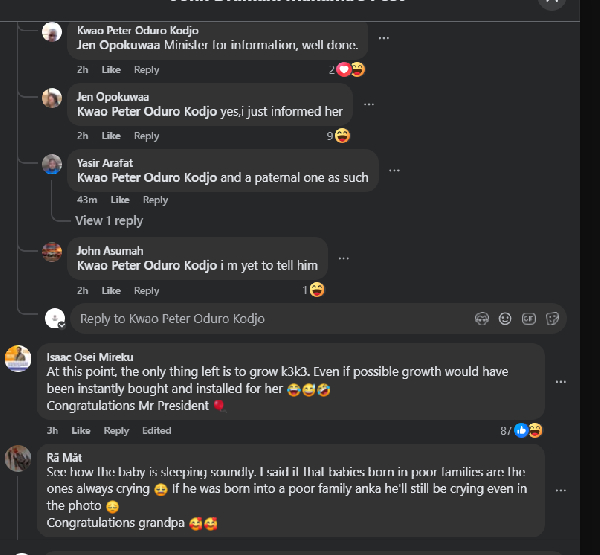Open the GIF picker in the reply box

(528, 319)
